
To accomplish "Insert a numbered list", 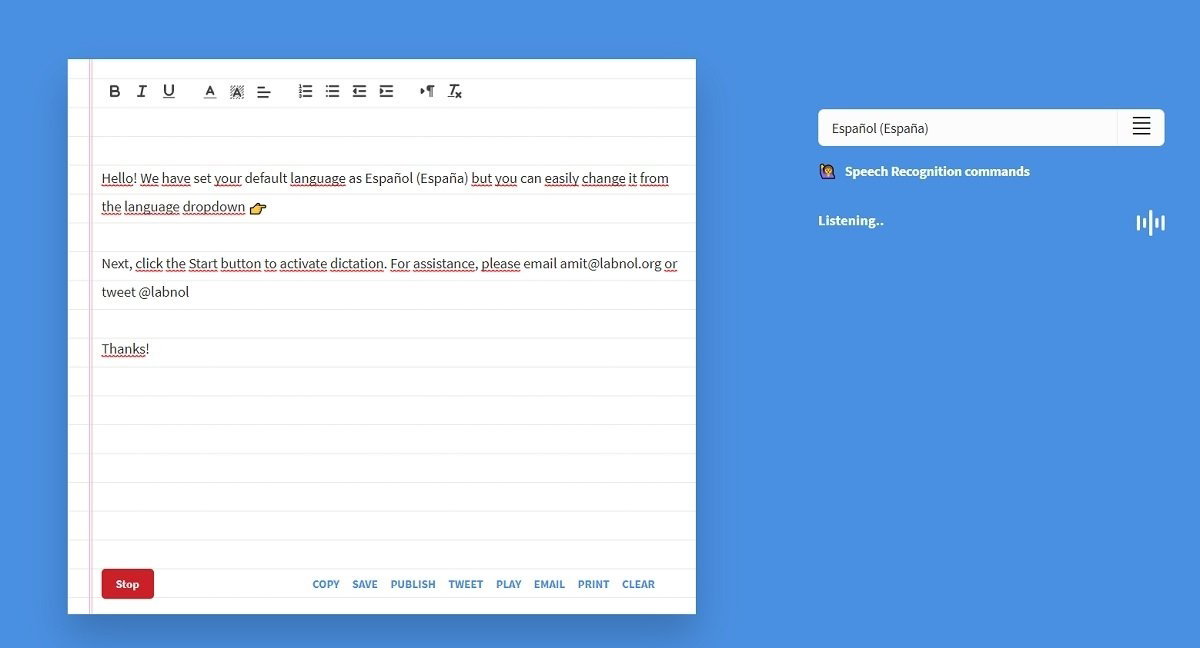I will 305,91.
